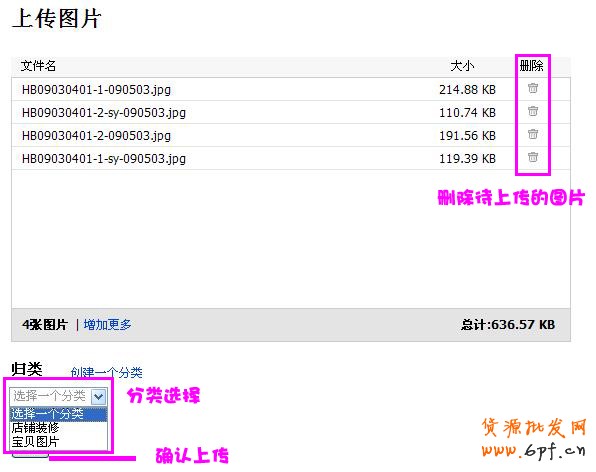Click trash icon for HB09030401-1-sy-090503.jpg
The image size is (596, 472).
[533, 157]
